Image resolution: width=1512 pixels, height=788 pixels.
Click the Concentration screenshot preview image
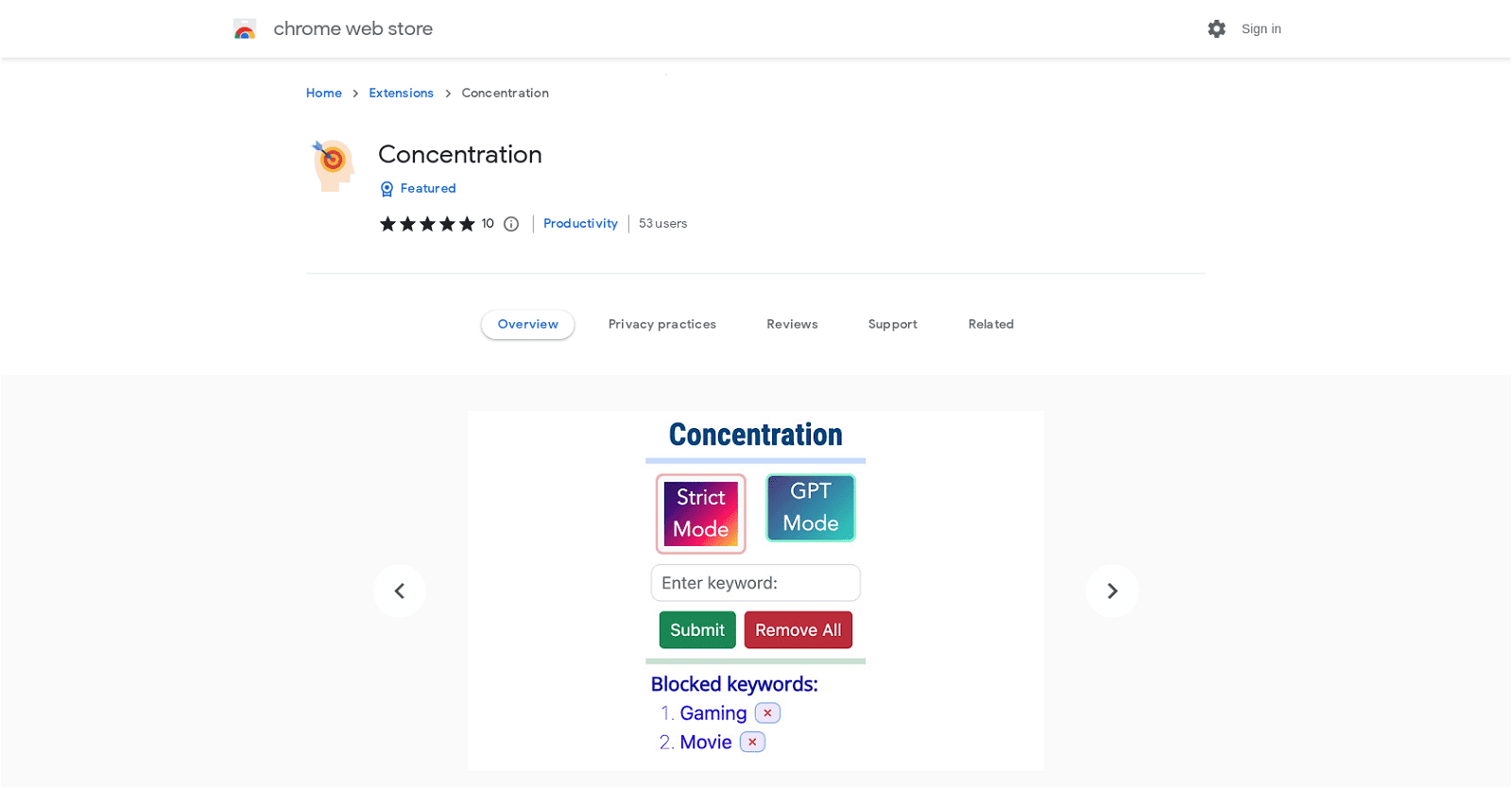click(x=755, y=591)
